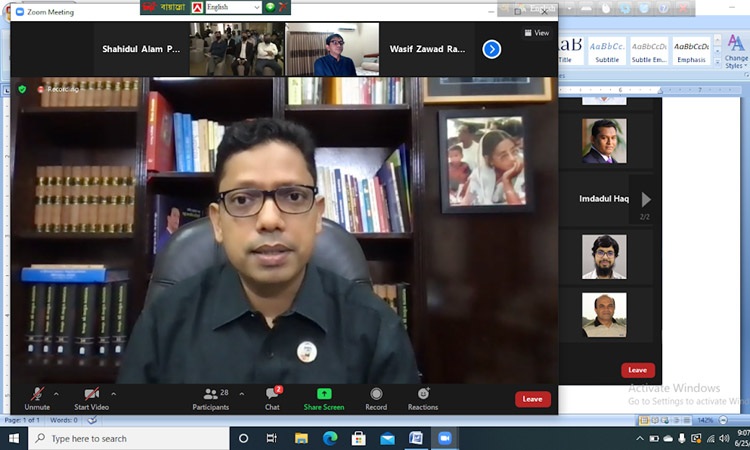Open video options arrow beside Start Video
750x450 pixels.
[114, 394]
